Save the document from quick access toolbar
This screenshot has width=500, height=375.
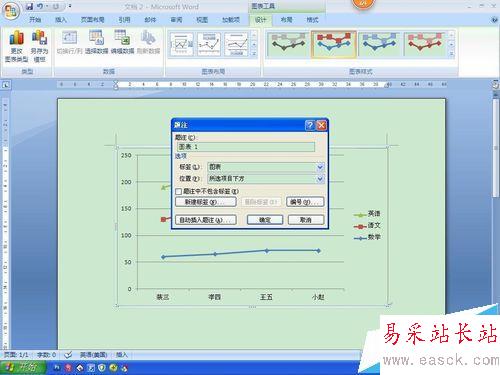(30, 6)
